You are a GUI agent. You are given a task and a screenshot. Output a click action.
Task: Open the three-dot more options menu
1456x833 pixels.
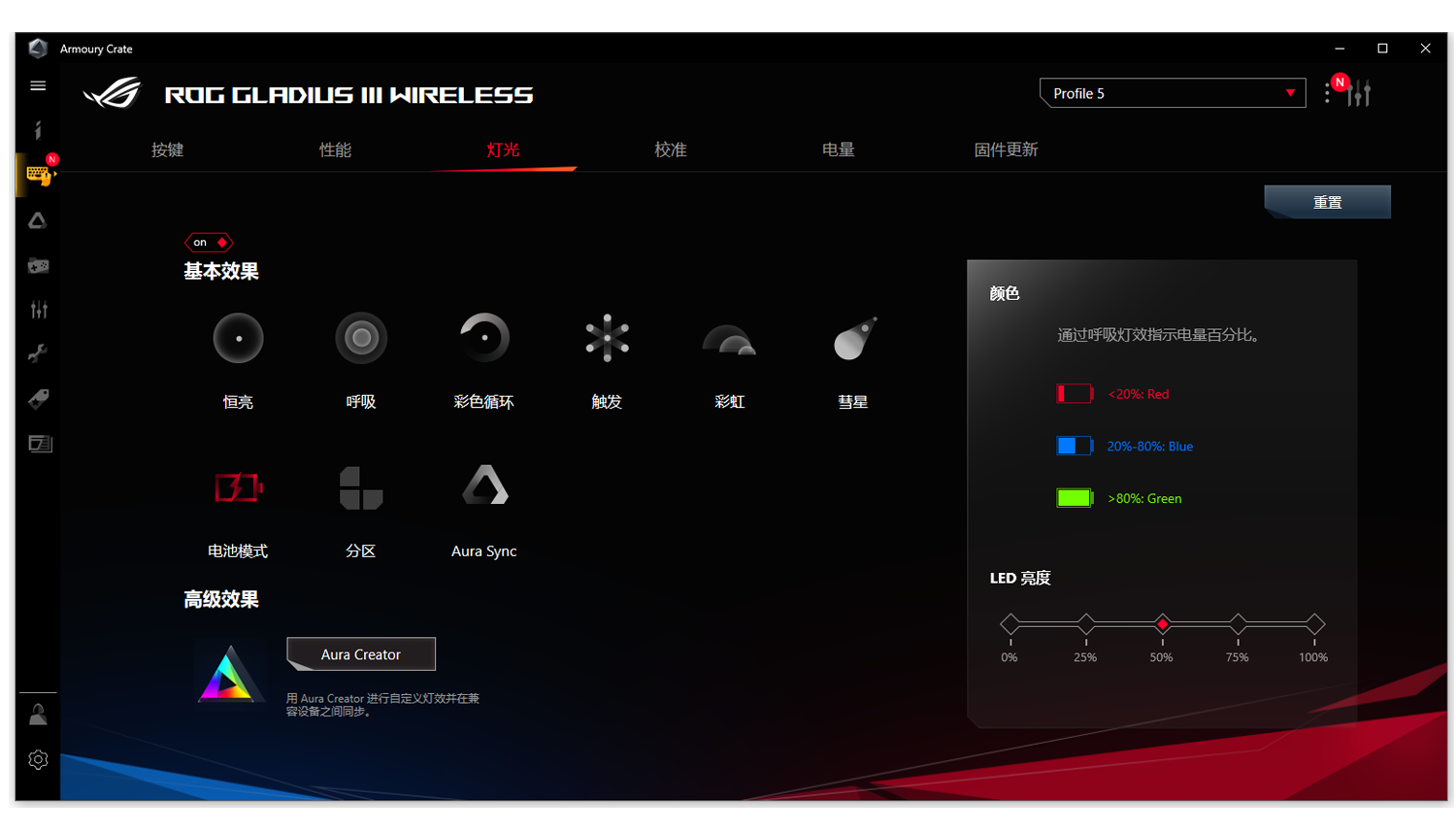pyautogui.click(x=1327, y=94)
